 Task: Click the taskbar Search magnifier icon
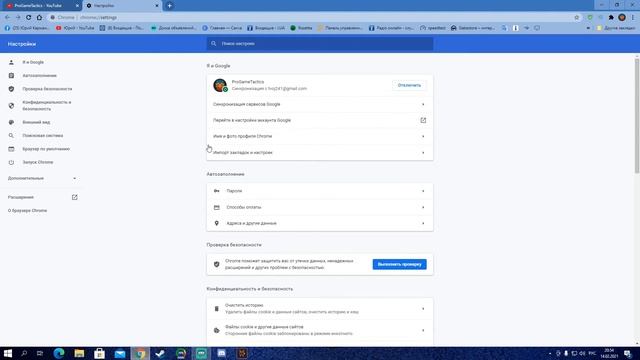click(x=24, y=353)
